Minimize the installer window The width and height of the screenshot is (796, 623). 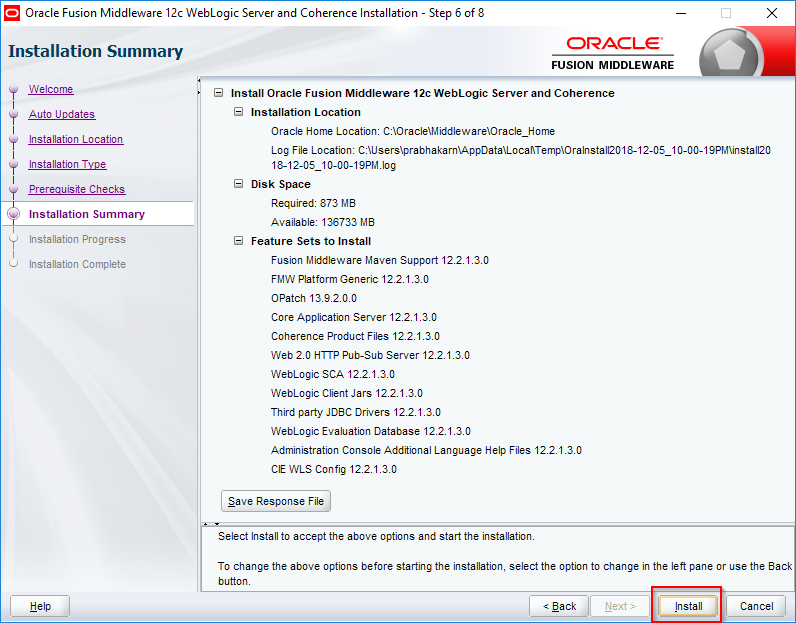[681, 13]
